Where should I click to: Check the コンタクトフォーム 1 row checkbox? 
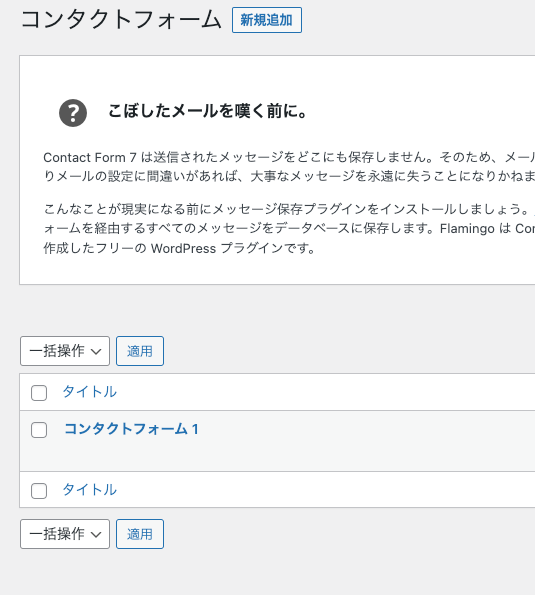pos(39,430)
